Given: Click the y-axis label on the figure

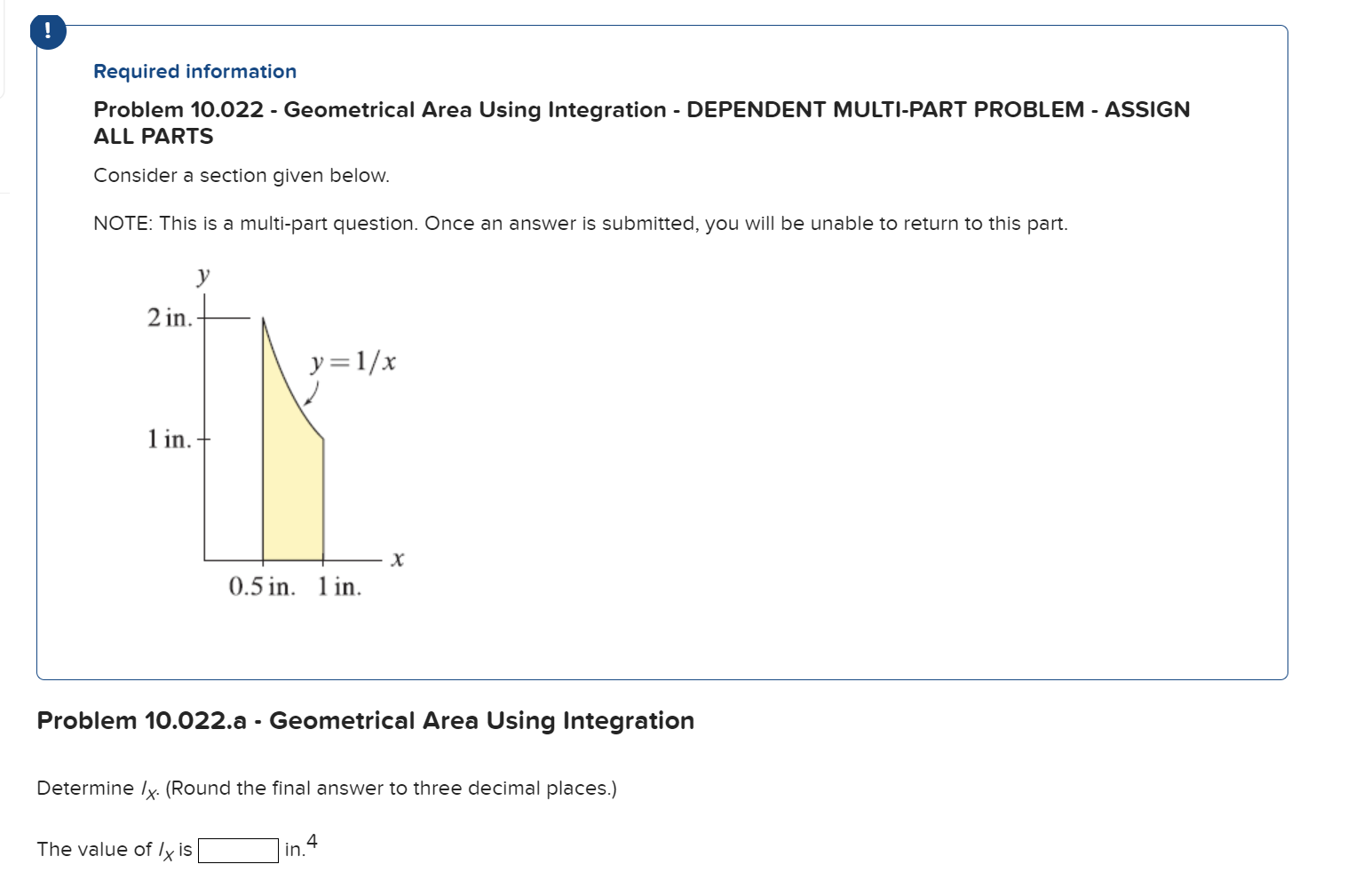Looking at the screenshot, I should click(x=202, y=275).
